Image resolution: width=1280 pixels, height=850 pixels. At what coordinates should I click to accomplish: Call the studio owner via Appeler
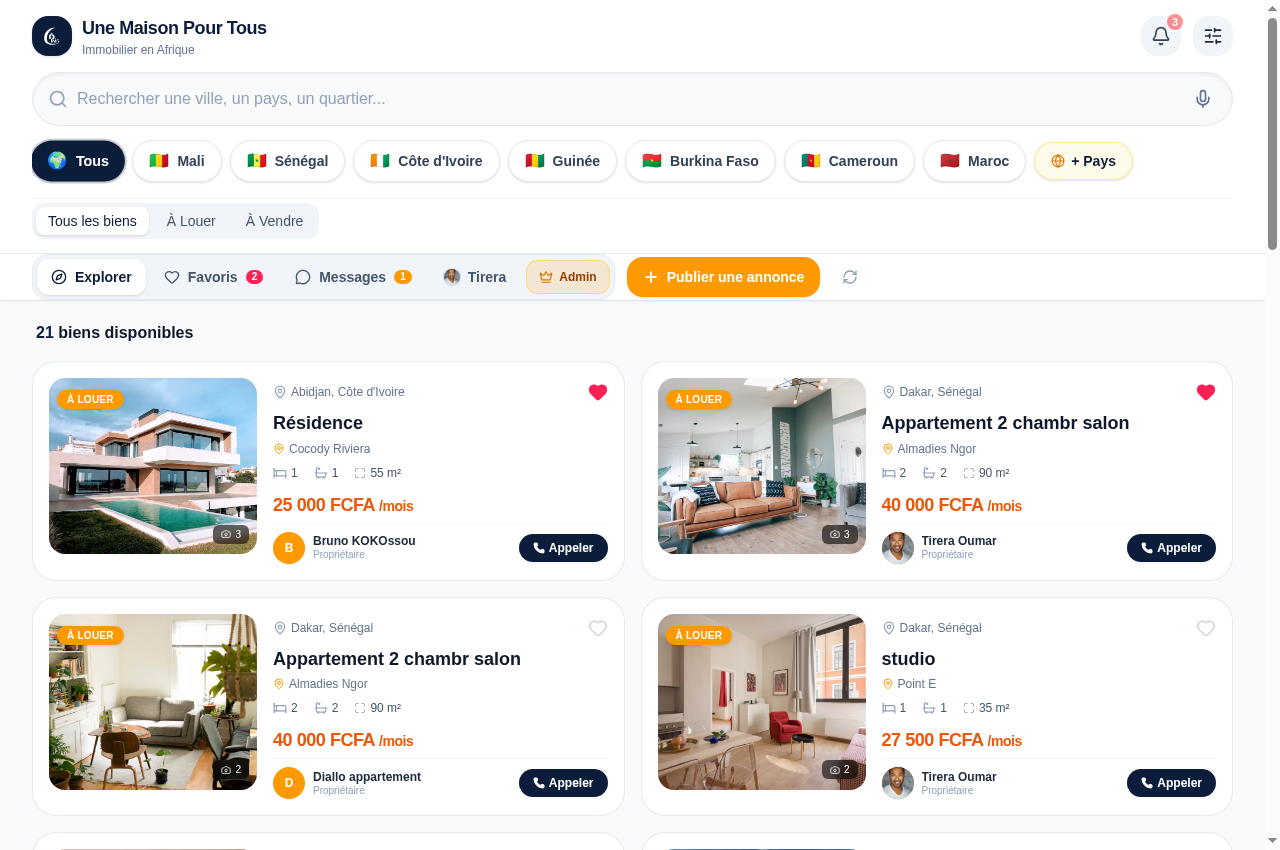(1171, 783)
